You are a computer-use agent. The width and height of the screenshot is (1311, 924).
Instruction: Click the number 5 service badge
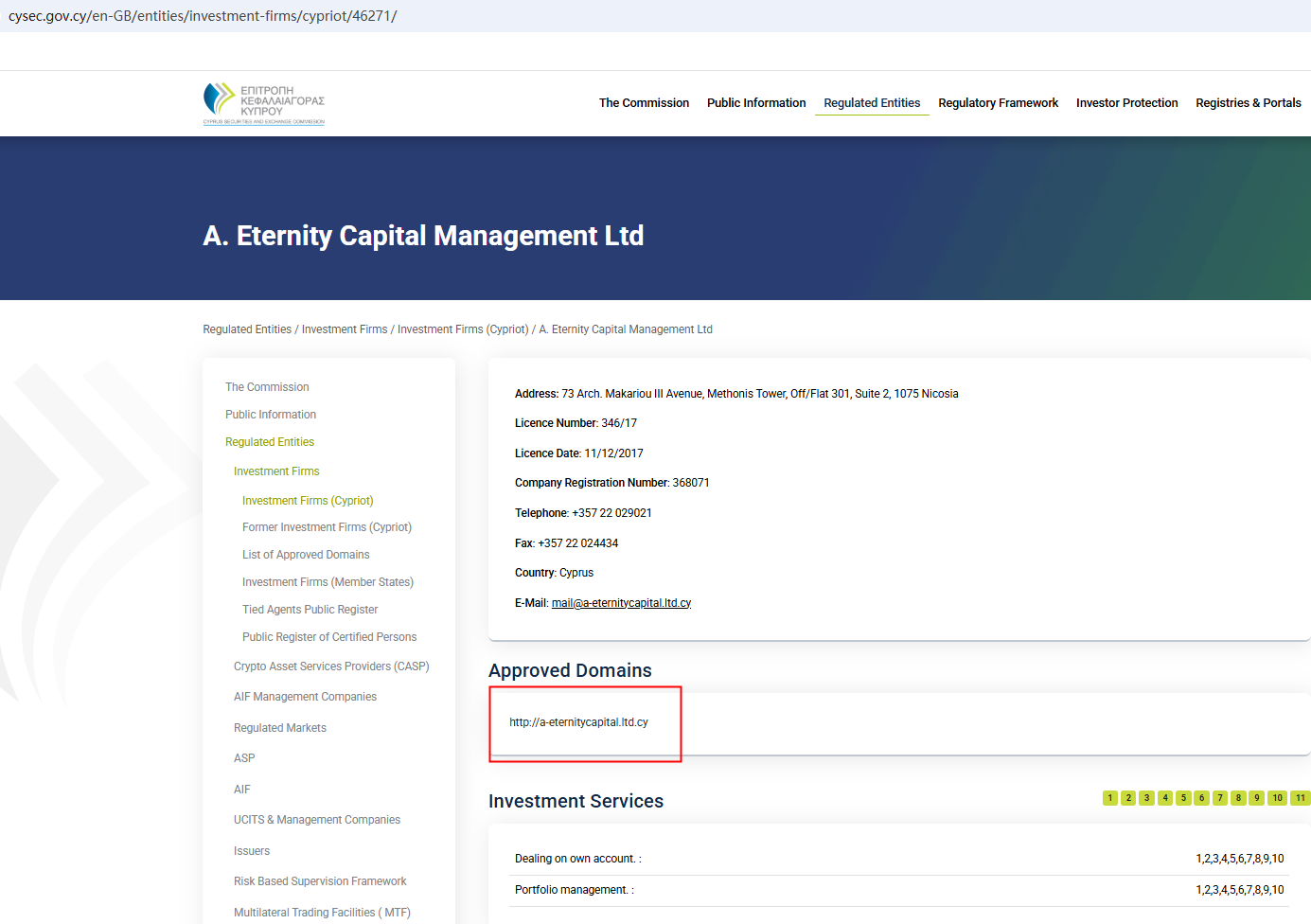(x=1183, y=798)
